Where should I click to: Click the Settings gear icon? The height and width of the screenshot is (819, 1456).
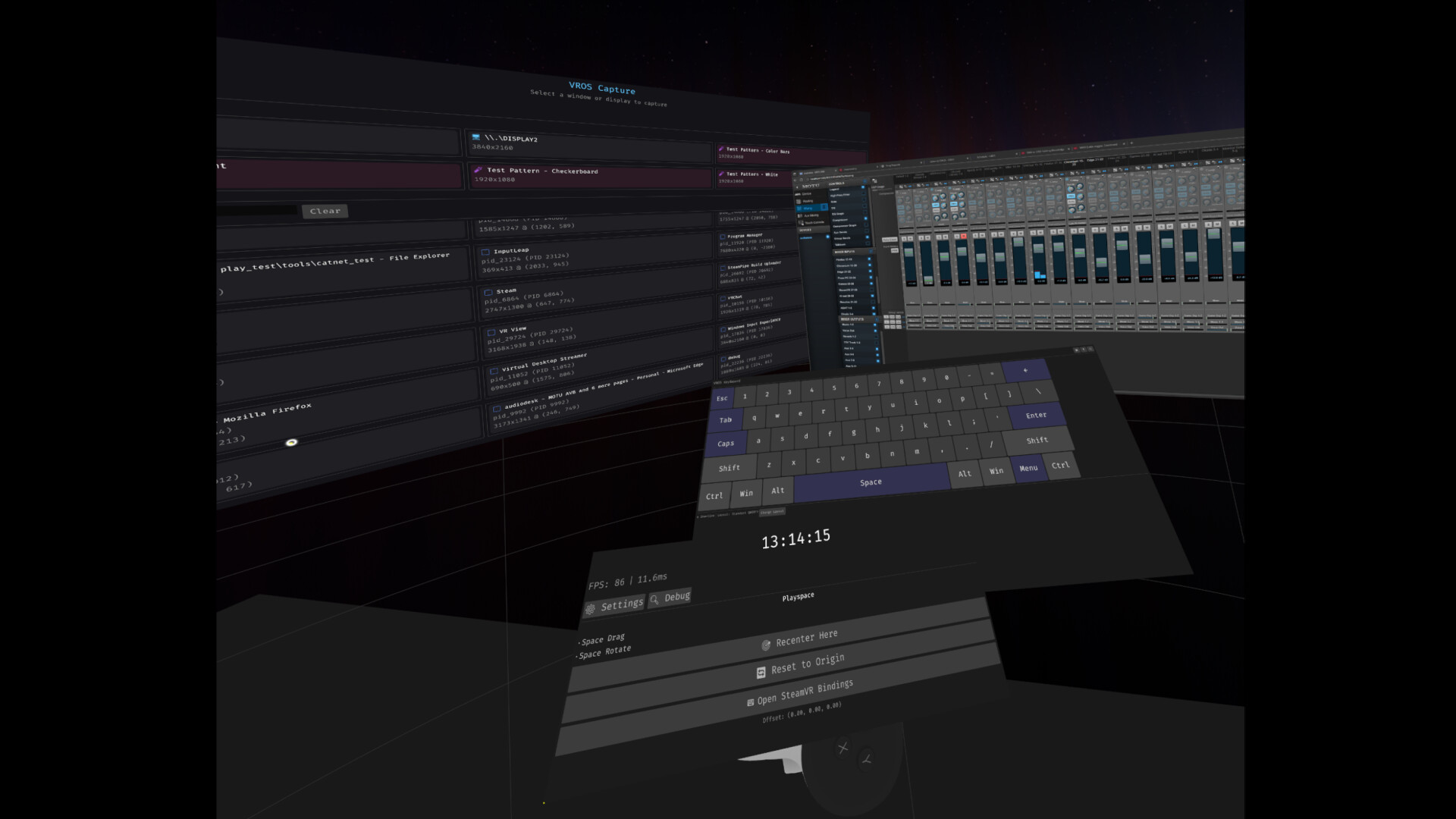click(591, 609)
